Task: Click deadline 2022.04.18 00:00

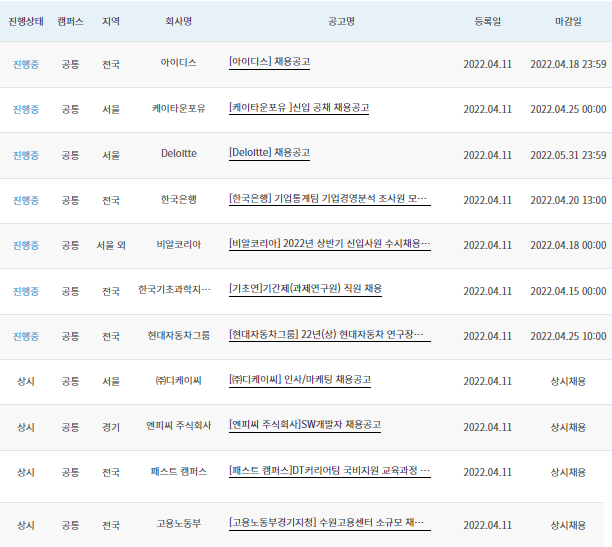Action: click(x=568, y=245)
